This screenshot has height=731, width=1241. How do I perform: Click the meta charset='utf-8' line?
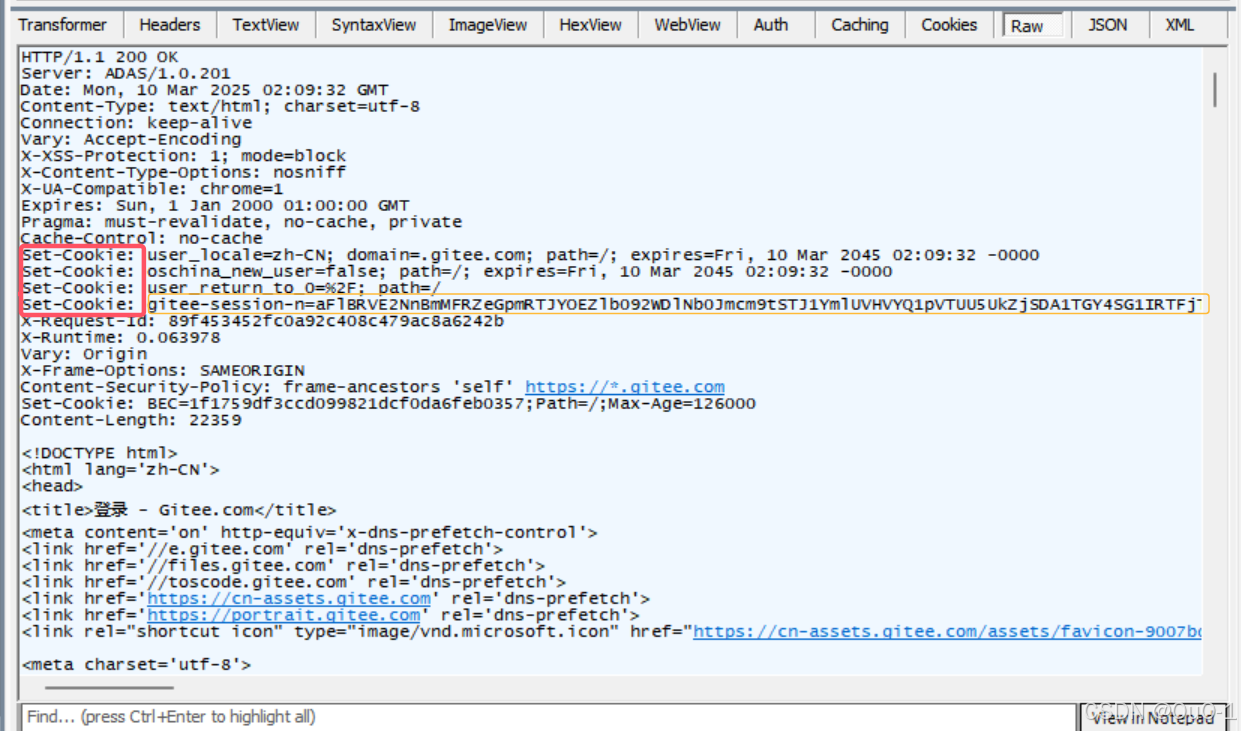(x=136, y=664)
